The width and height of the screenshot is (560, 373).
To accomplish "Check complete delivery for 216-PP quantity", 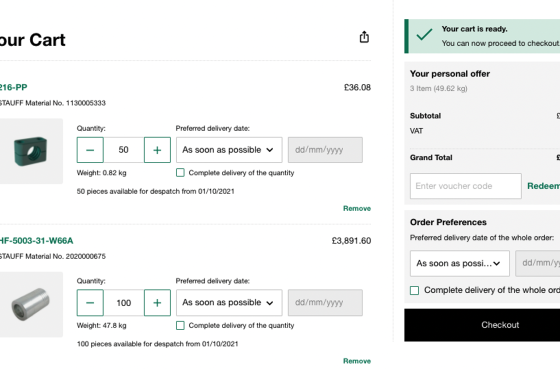I will click(180, 173).
